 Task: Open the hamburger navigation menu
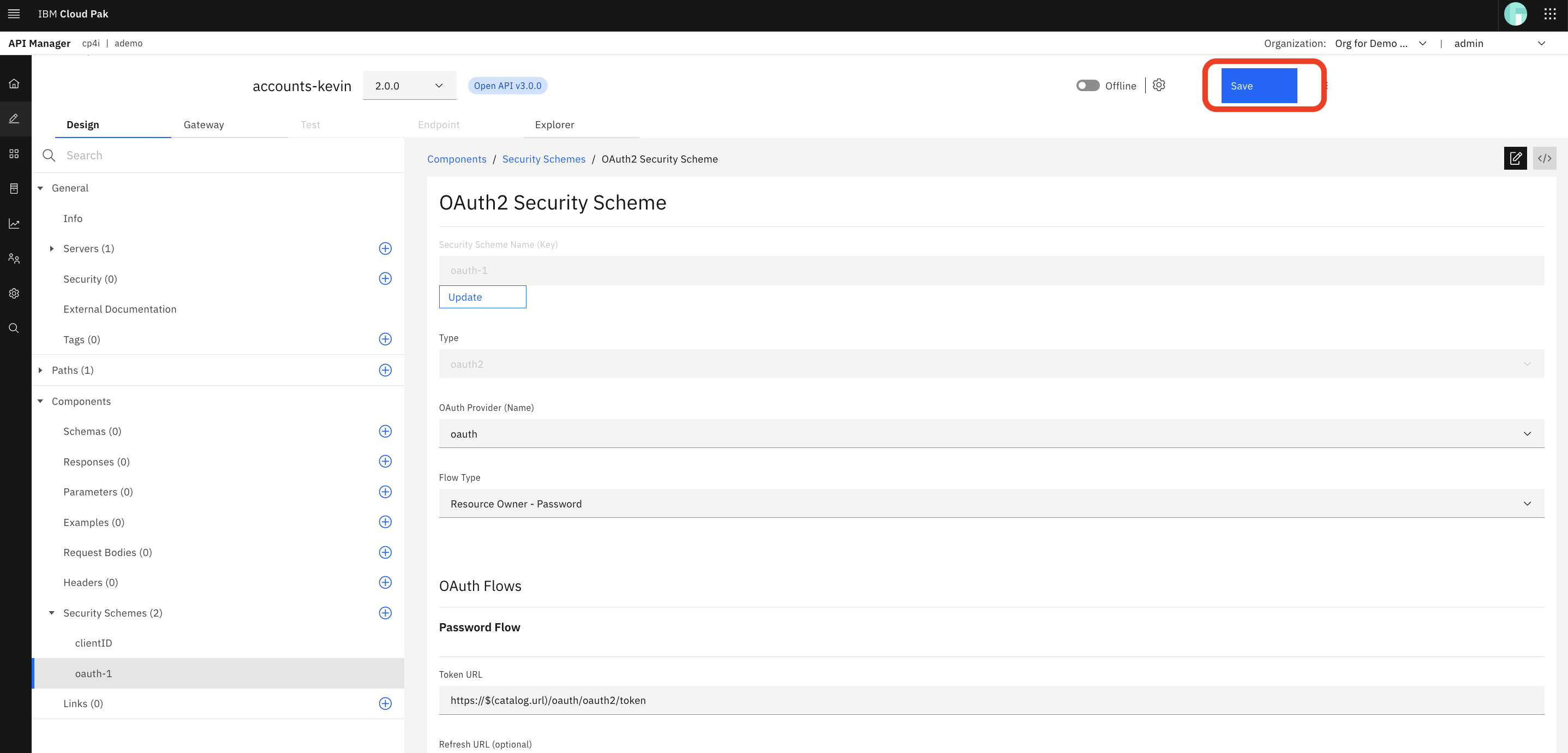click(14, 14)
